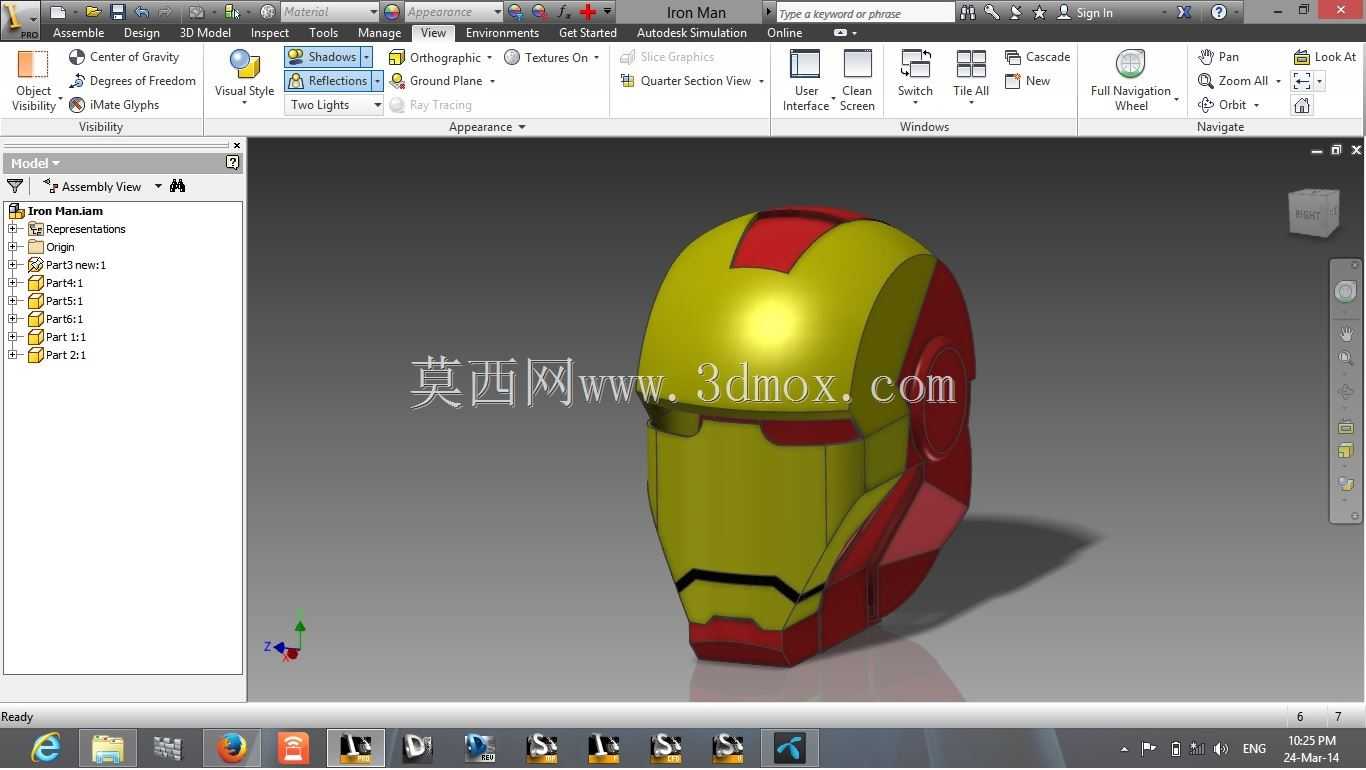This screenshot has height=770, width=1366.
Task: Open the 3D Model tab
Action: tap(205, 33)
